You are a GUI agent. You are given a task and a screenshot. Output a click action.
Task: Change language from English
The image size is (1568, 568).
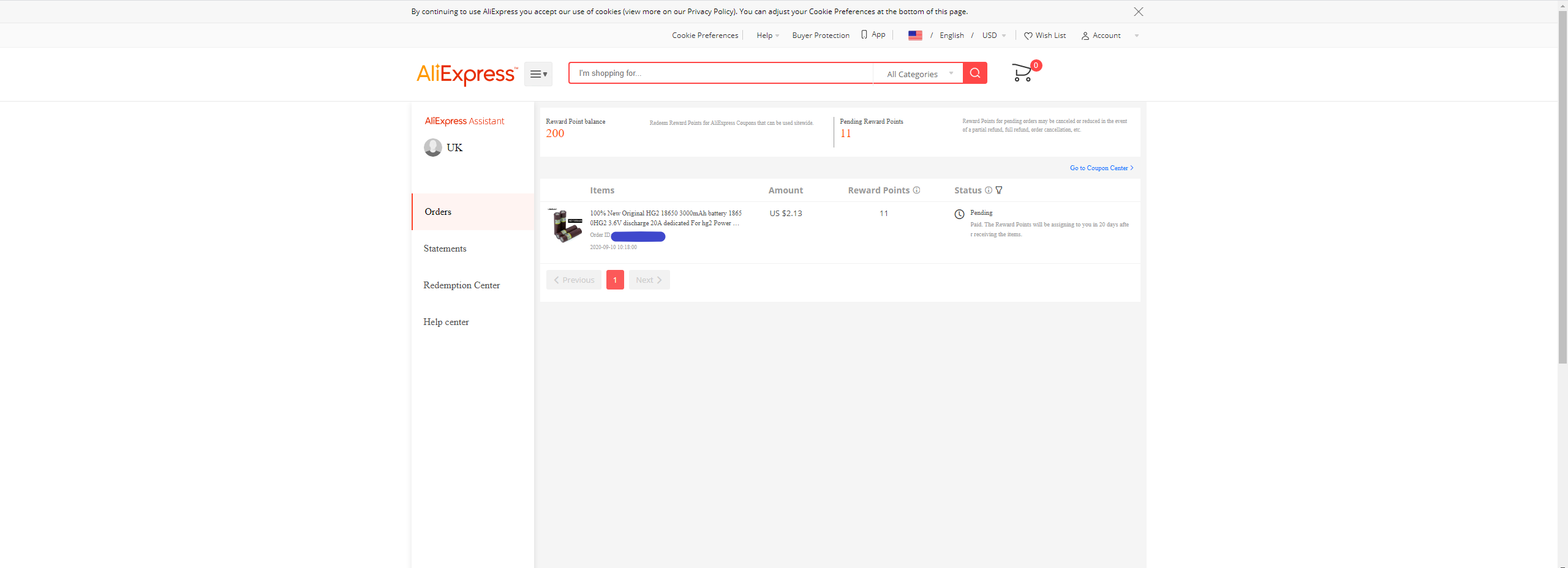(952, 35)
